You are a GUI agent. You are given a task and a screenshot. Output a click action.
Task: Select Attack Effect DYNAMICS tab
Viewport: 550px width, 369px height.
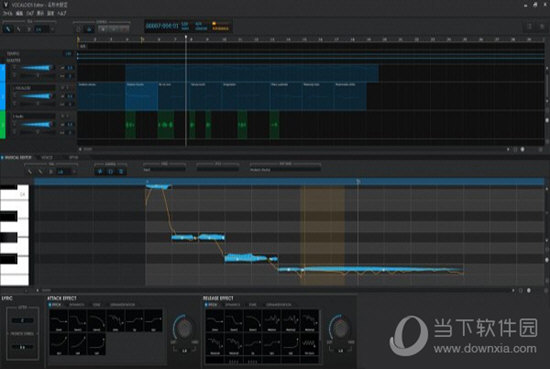76,305
